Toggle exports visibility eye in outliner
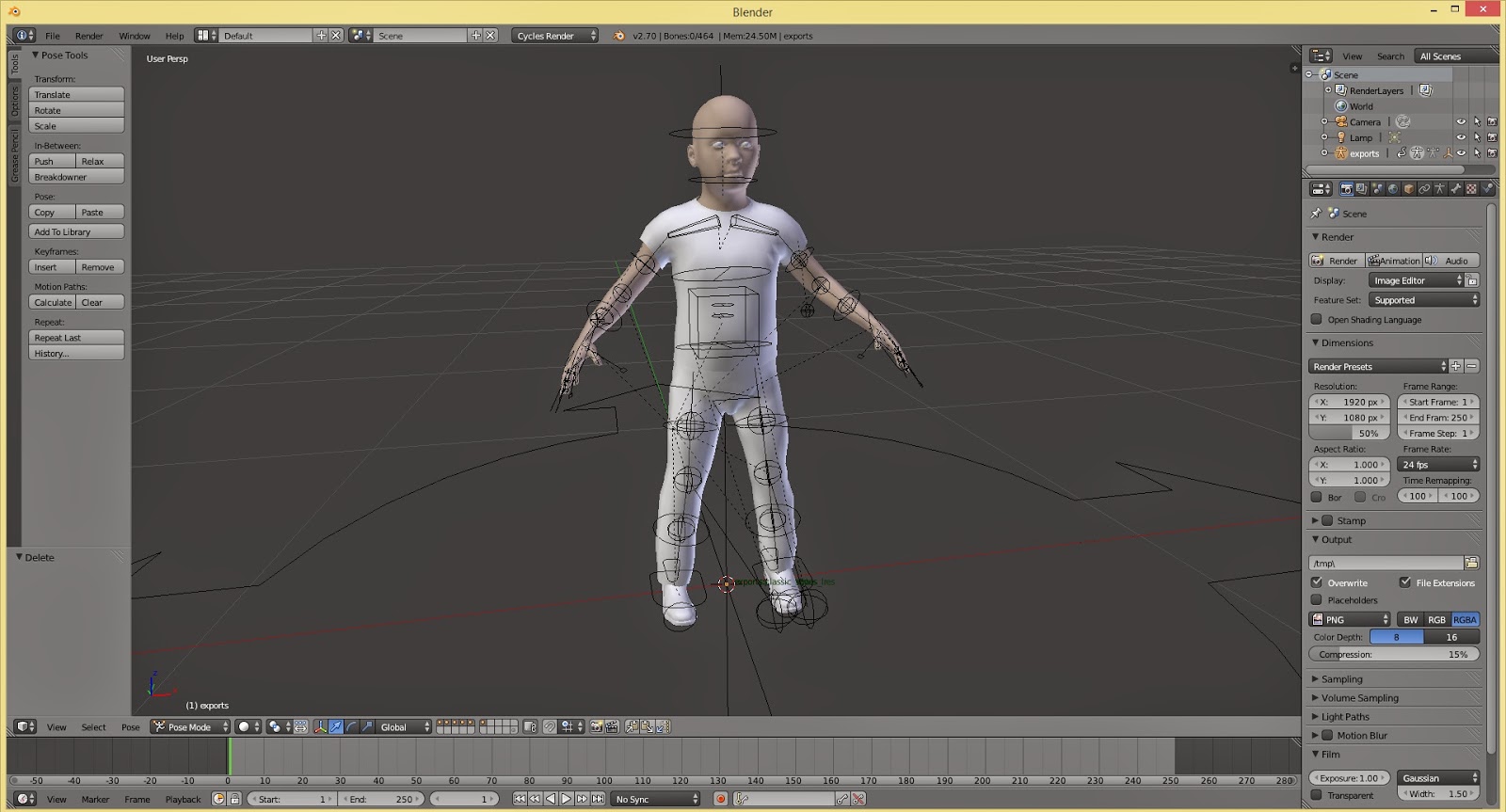The height and width of the screenshot is (812, 1506). [x=1461, y=153]
